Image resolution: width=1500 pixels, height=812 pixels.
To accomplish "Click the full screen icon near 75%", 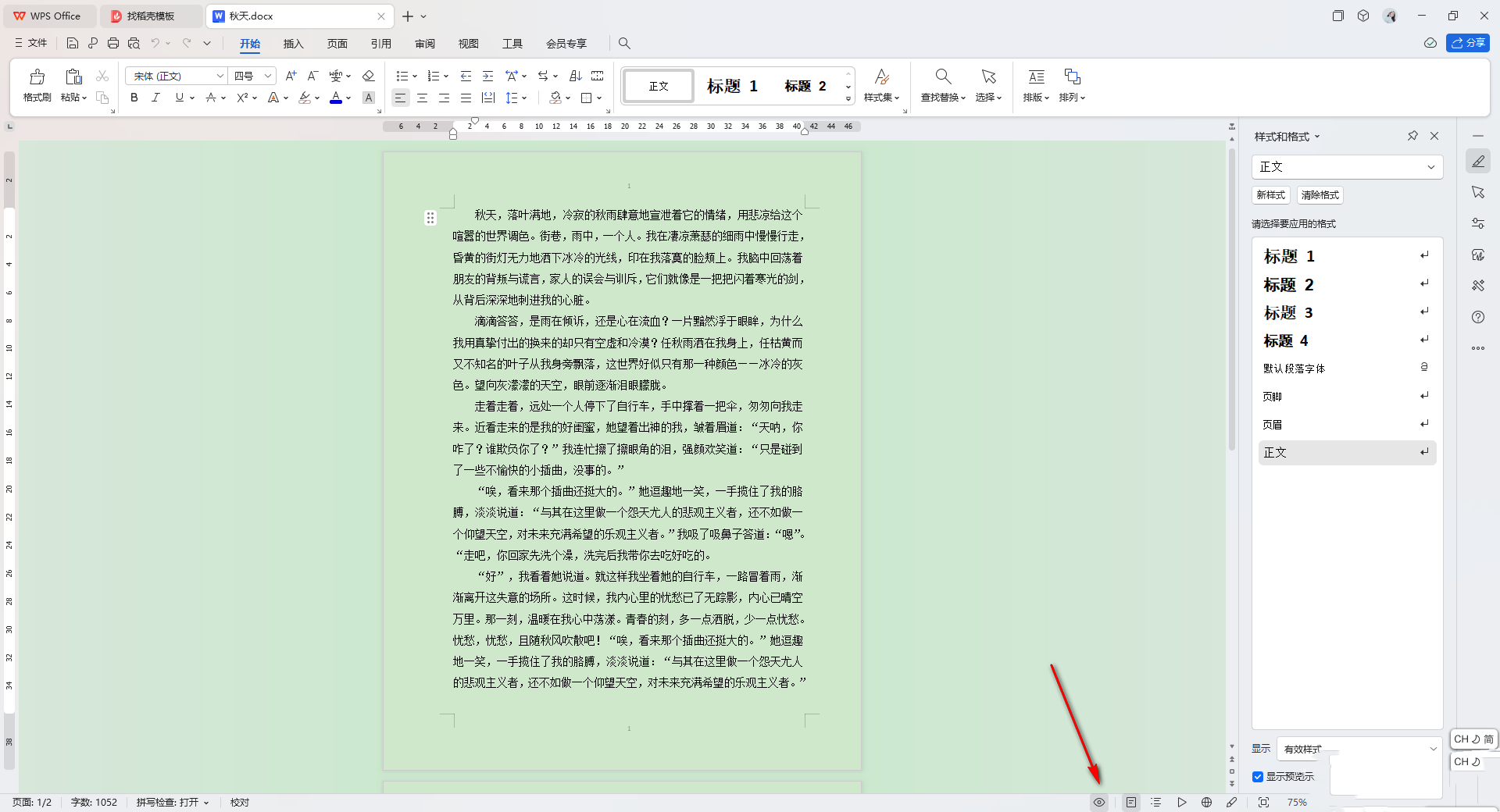I will 1263,802.
